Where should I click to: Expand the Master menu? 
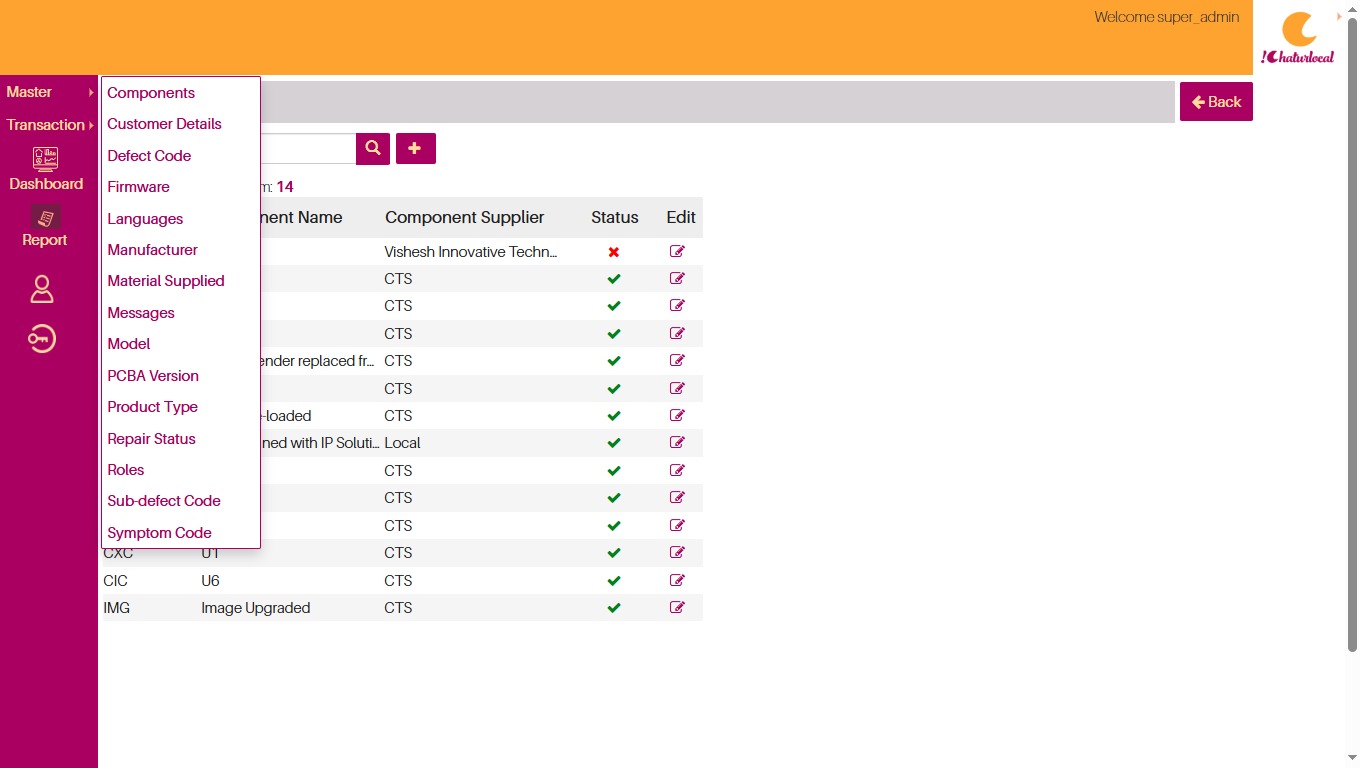(49, 92)
